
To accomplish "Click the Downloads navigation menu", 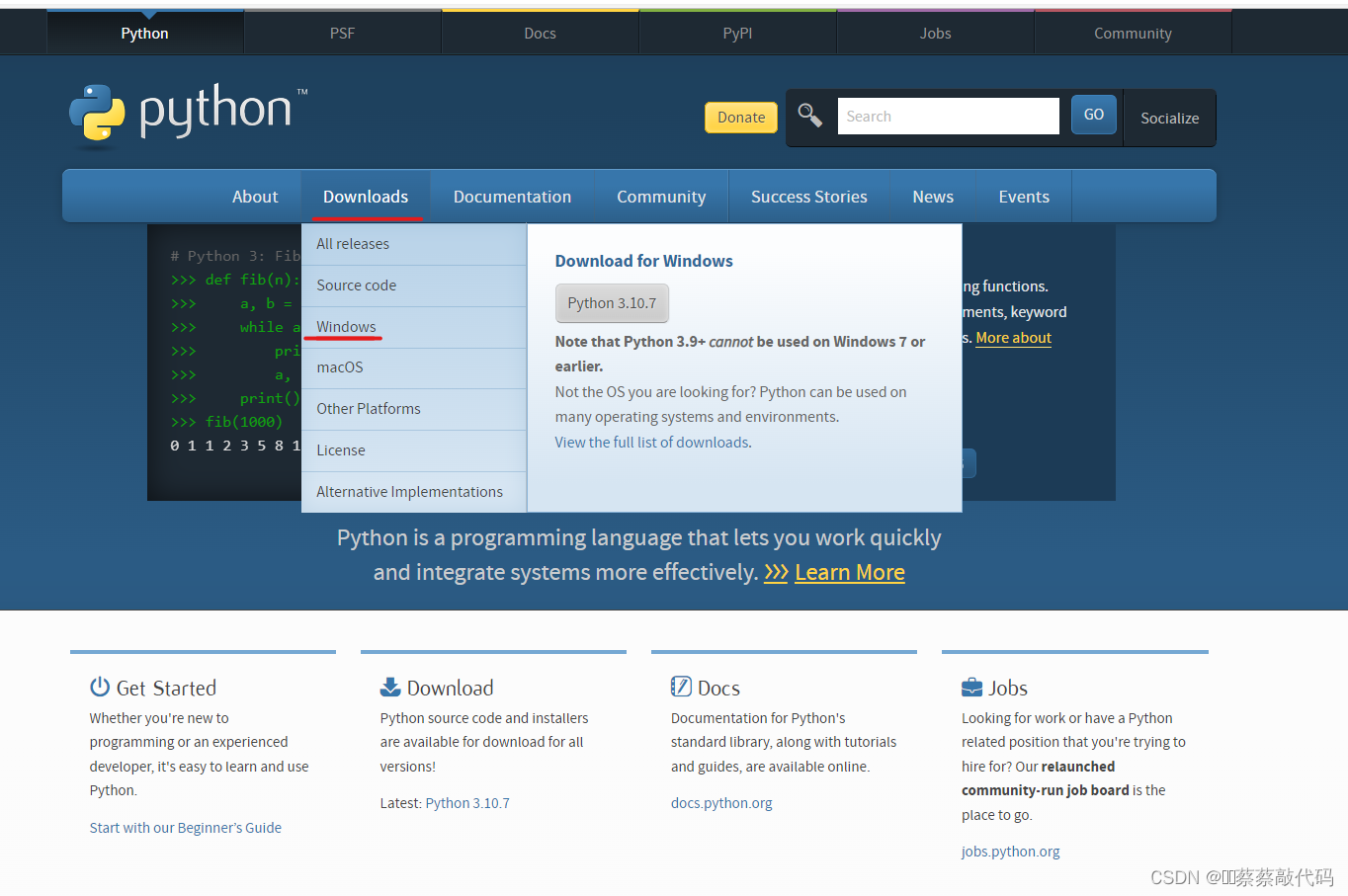I will (366, 197).
